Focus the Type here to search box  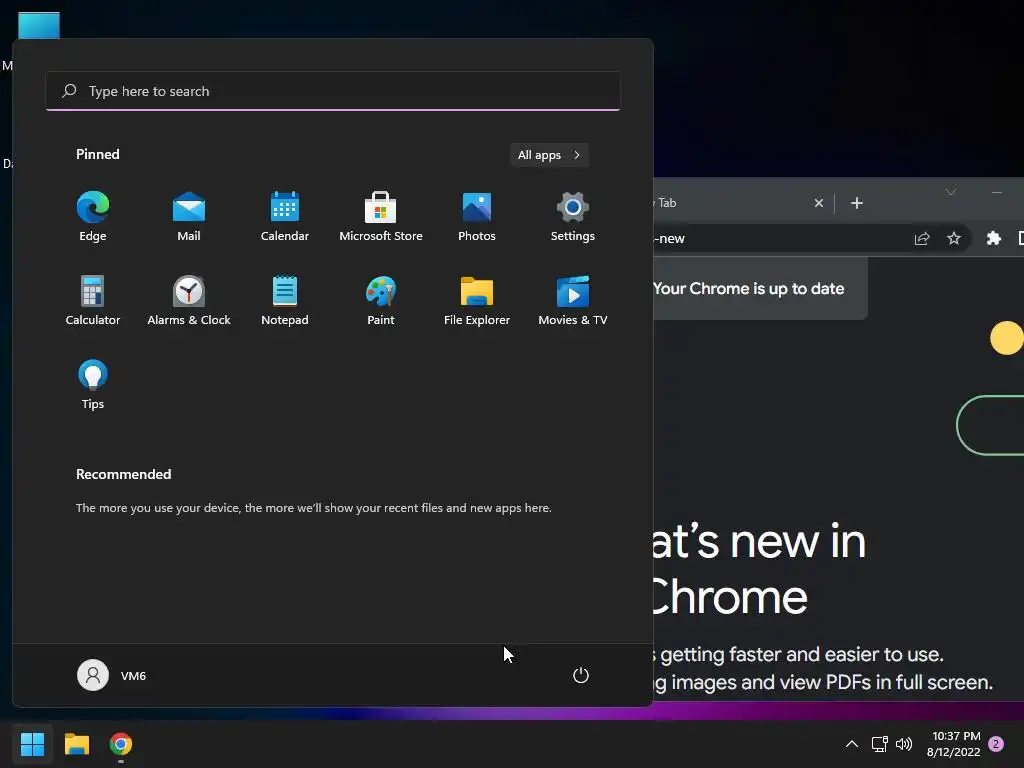333,91
